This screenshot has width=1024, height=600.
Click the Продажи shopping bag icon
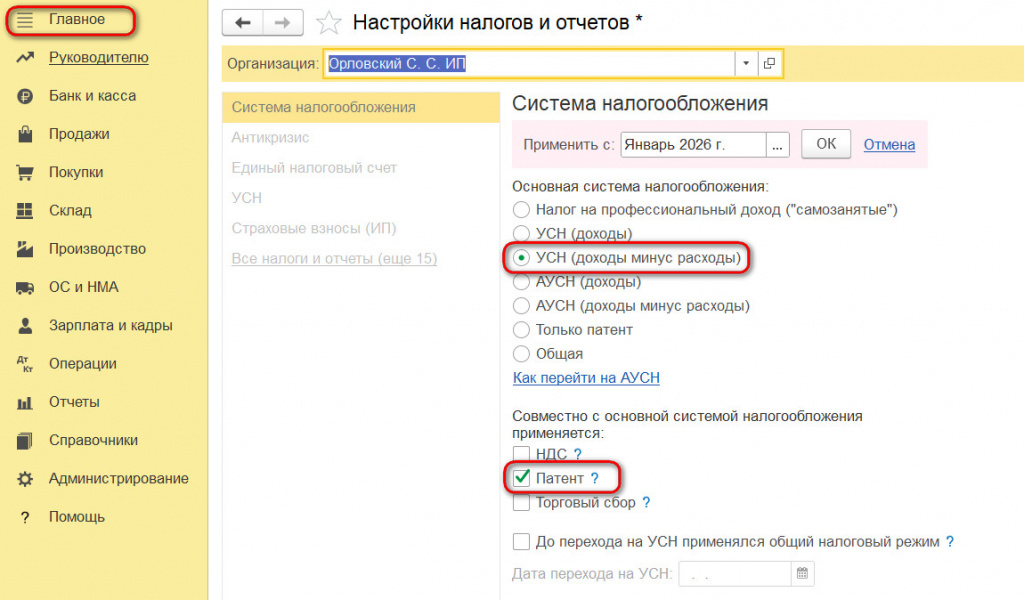25,134
